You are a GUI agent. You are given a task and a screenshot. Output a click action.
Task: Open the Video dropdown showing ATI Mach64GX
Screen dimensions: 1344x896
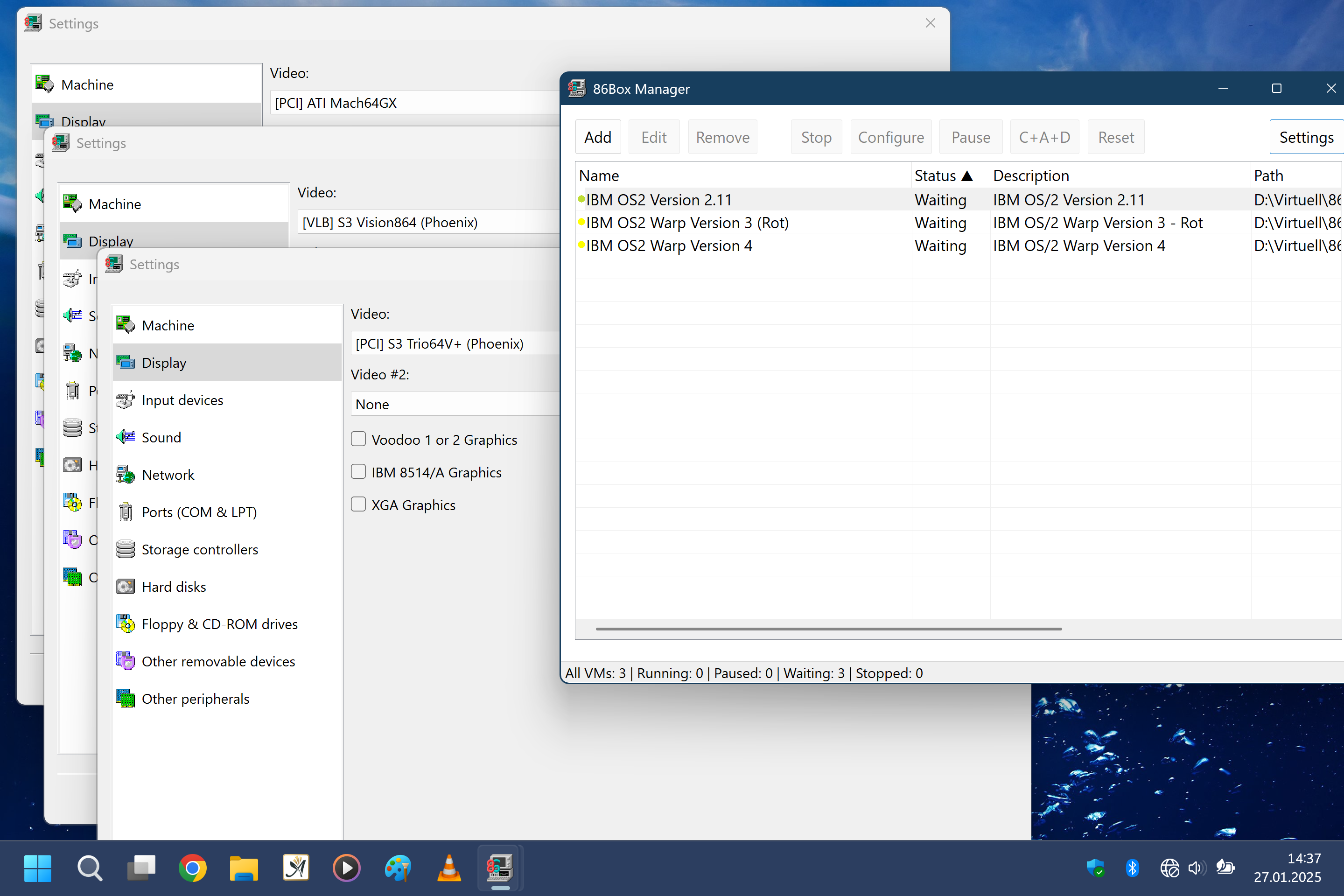pyautogui.click(x=415, y=103)
